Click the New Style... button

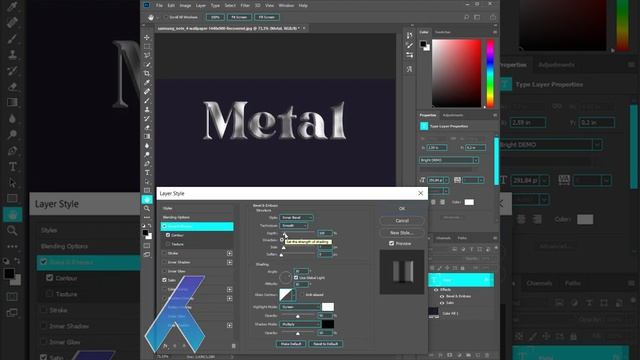(402, 233)
